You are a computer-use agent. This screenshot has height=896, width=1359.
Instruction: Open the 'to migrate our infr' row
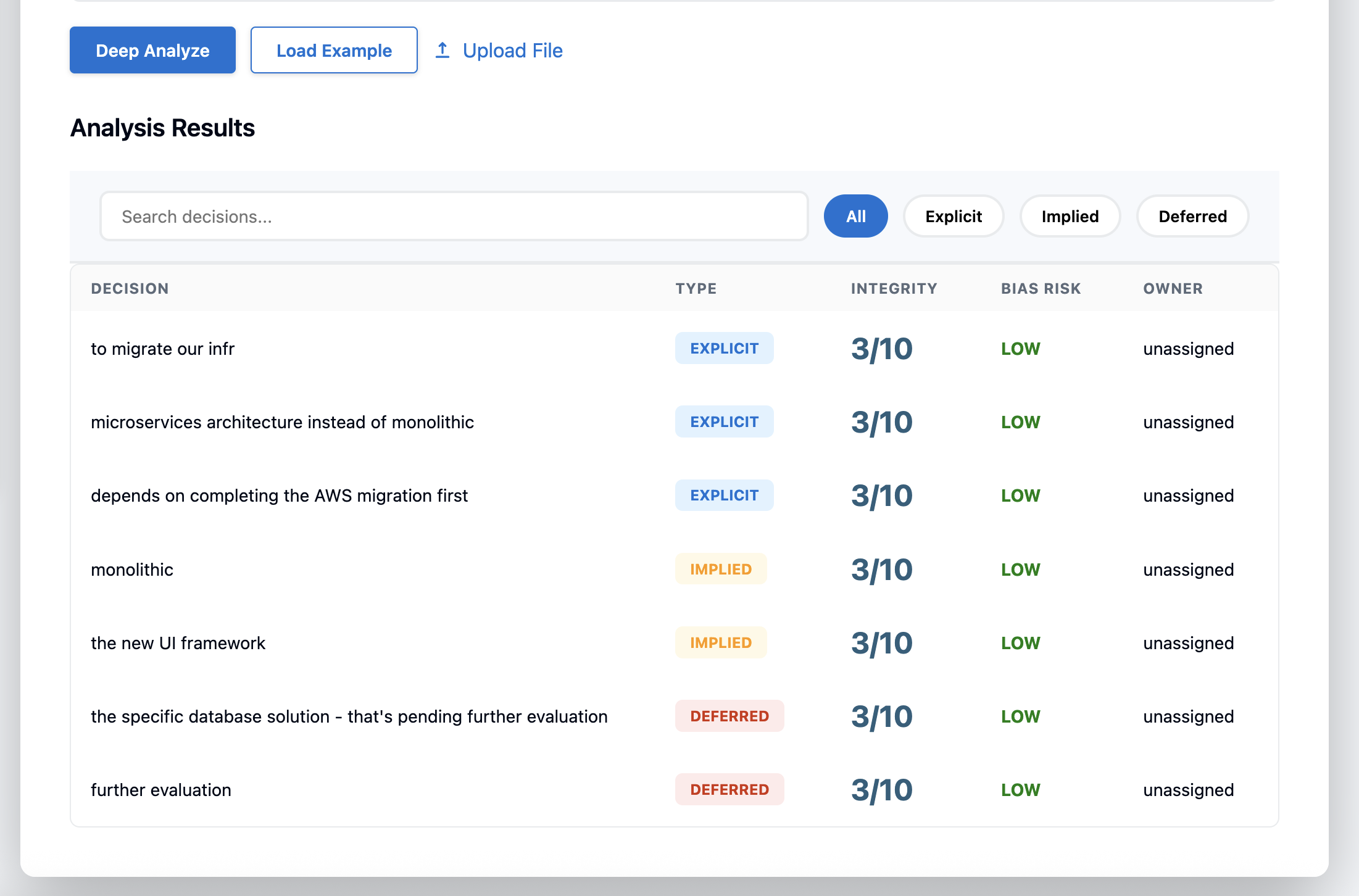coord(163,349)
